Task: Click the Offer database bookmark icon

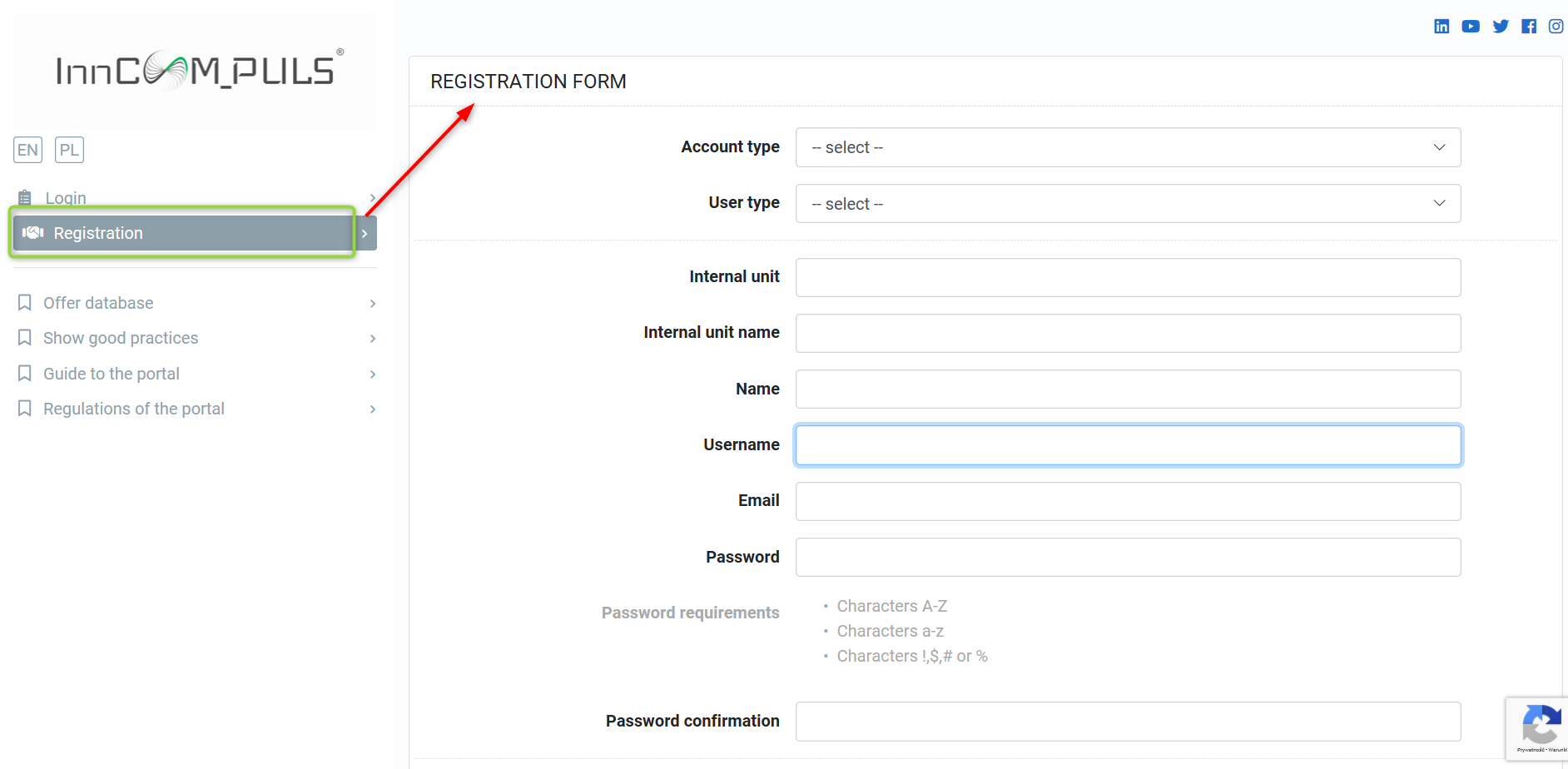Action: (x=25, y=303)
